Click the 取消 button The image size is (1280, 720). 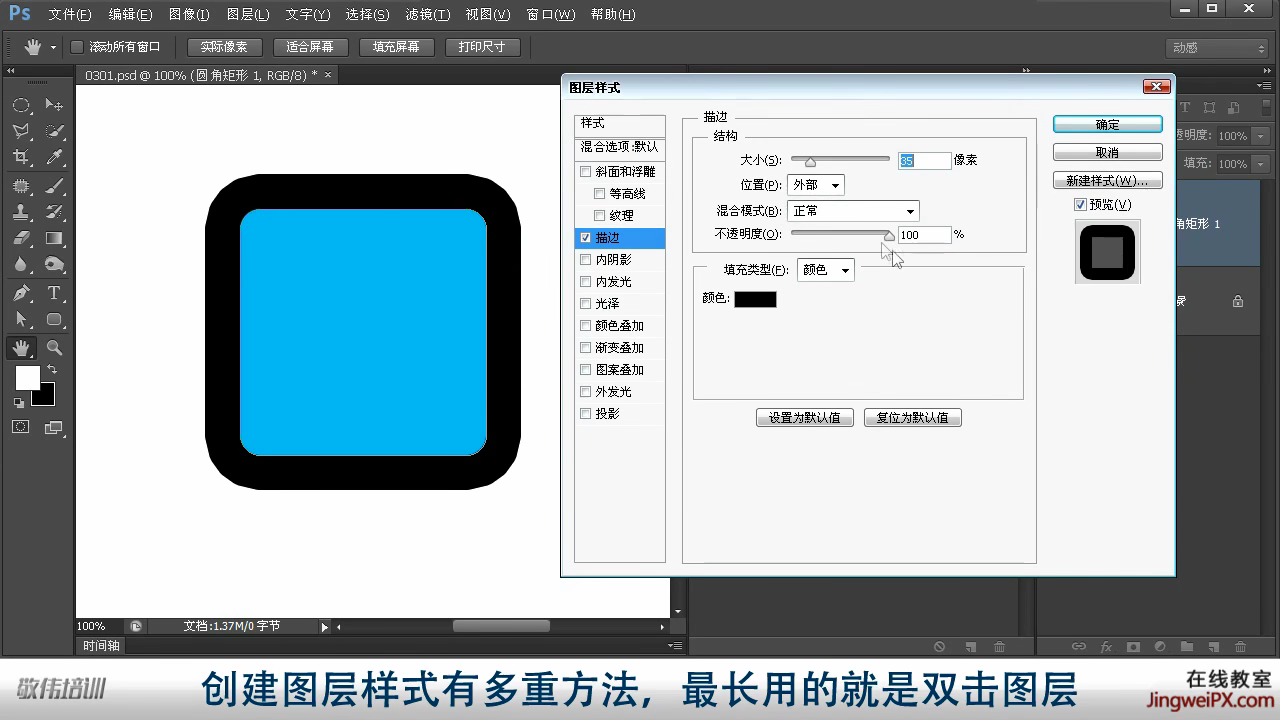click(x=1108, y=153)
